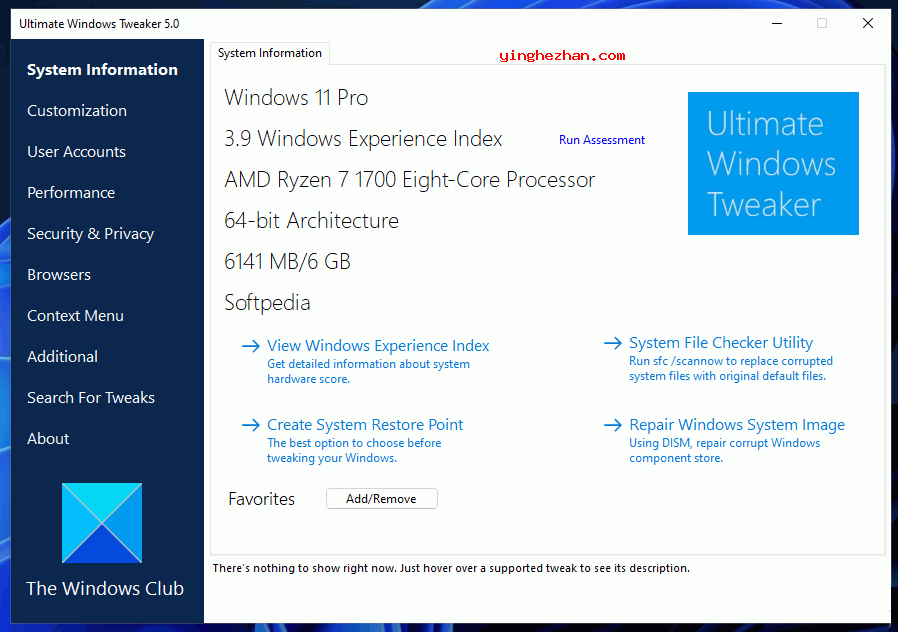Click The Windows Club text label
Screen dimensions: 898x632
coord(105,588)
